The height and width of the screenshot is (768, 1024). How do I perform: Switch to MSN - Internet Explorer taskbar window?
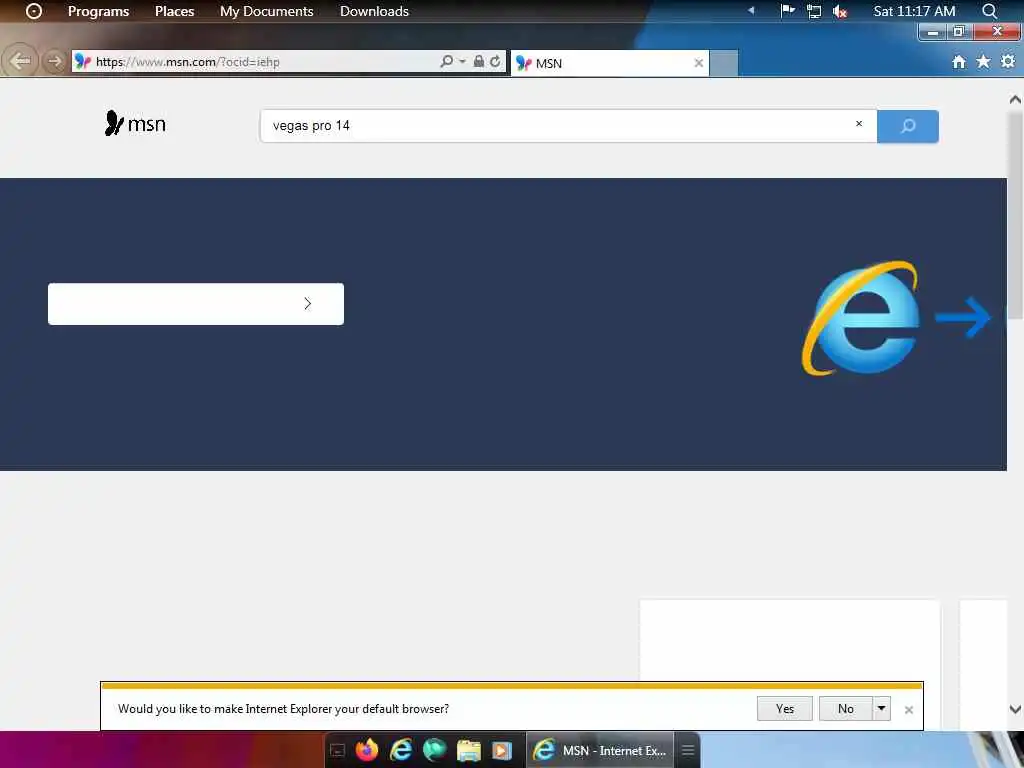click(600, 750)
